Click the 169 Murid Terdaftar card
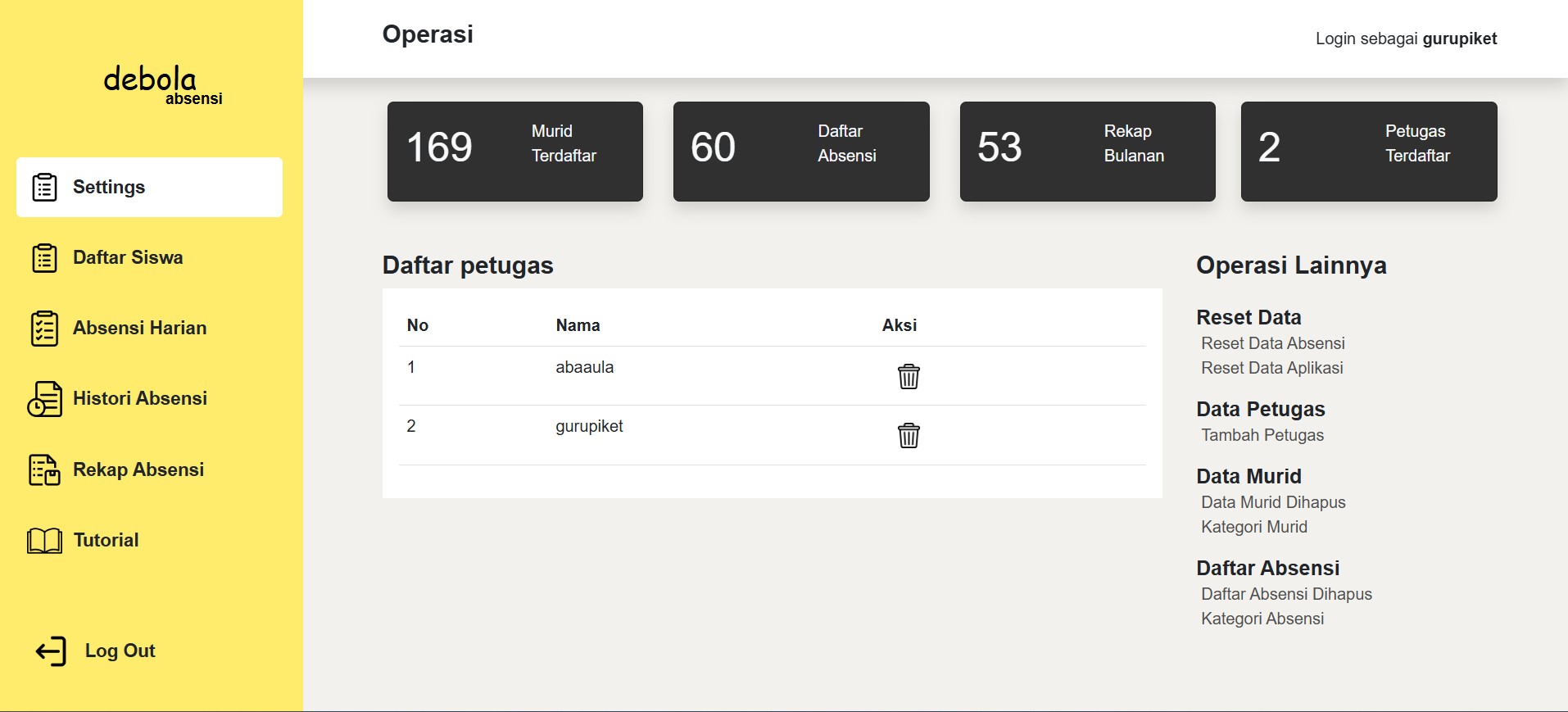The image size is (1568, 712). (x=514, y=152)
